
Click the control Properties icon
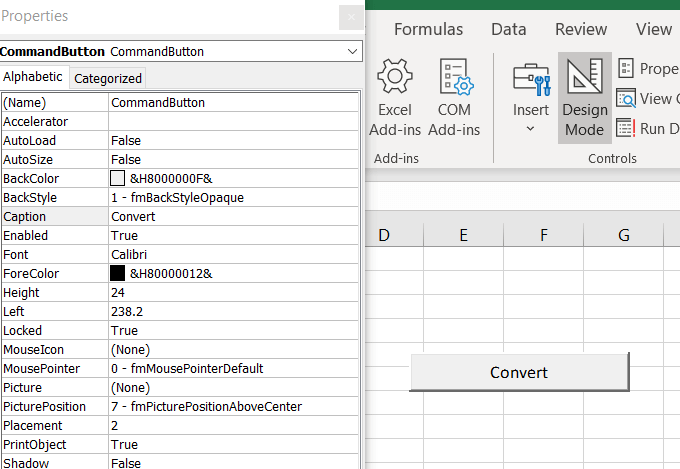(x=627, y=68)
